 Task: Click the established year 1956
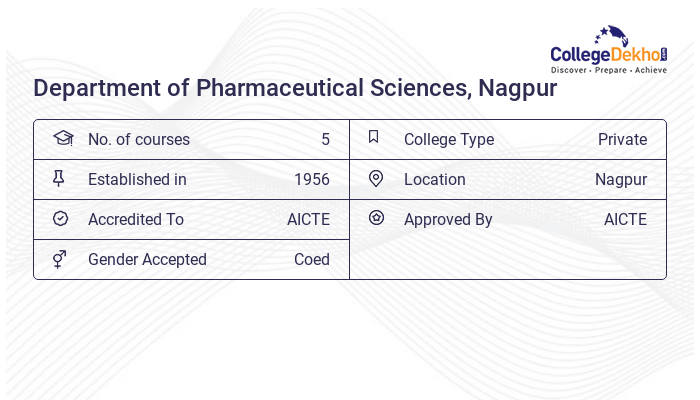click(312, 179)
